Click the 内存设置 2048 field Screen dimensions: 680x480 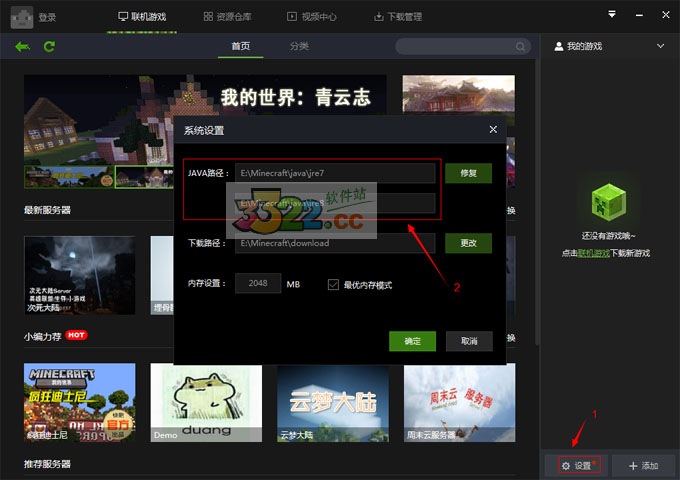pyautogui.click(x=258, y=283)
